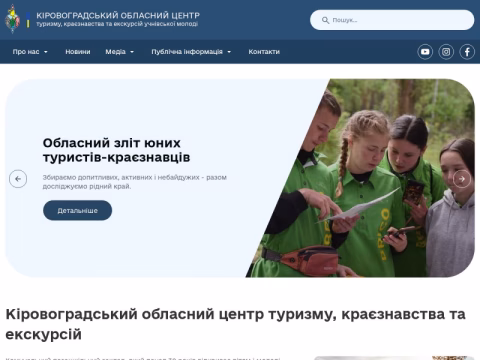Screen dimensions: 480x360
Task: Show the next slide with the right arrow
Action: coord(462,179)
